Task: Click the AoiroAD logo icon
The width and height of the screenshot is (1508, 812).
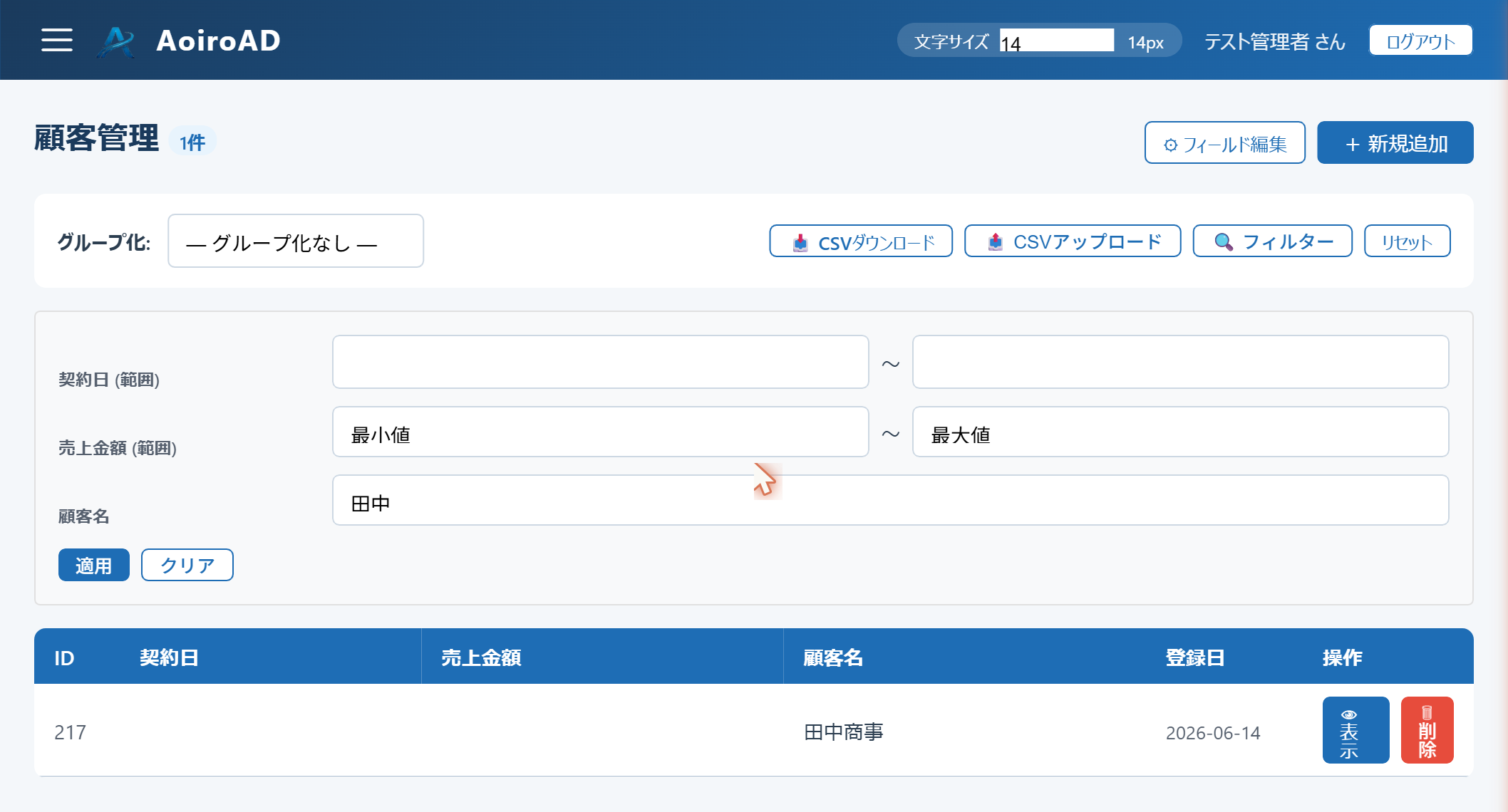Action: coord(115,41)
